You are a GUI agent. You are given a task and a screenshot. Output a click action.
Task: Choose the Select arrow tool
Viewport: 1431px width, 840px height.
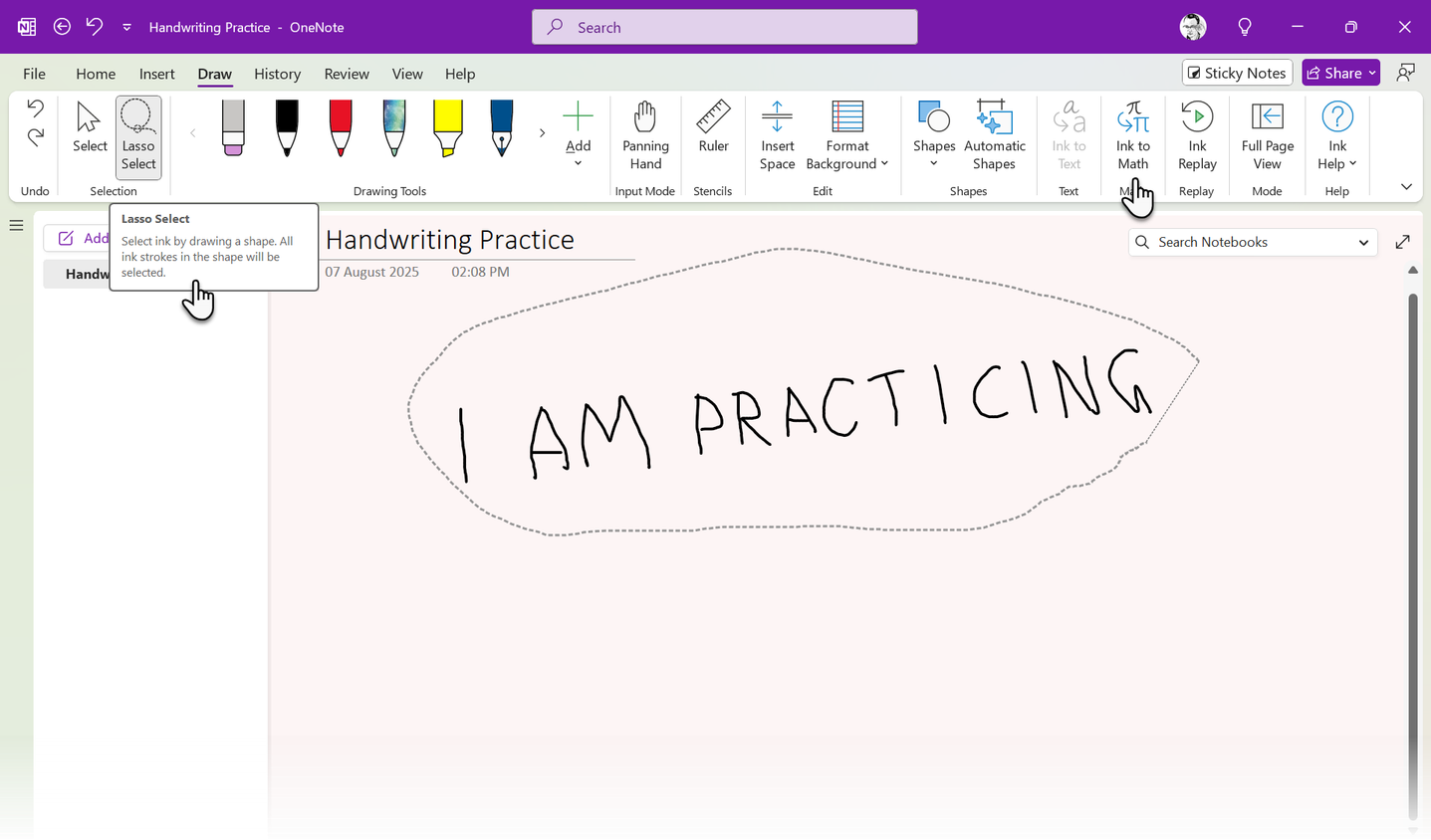90,127
